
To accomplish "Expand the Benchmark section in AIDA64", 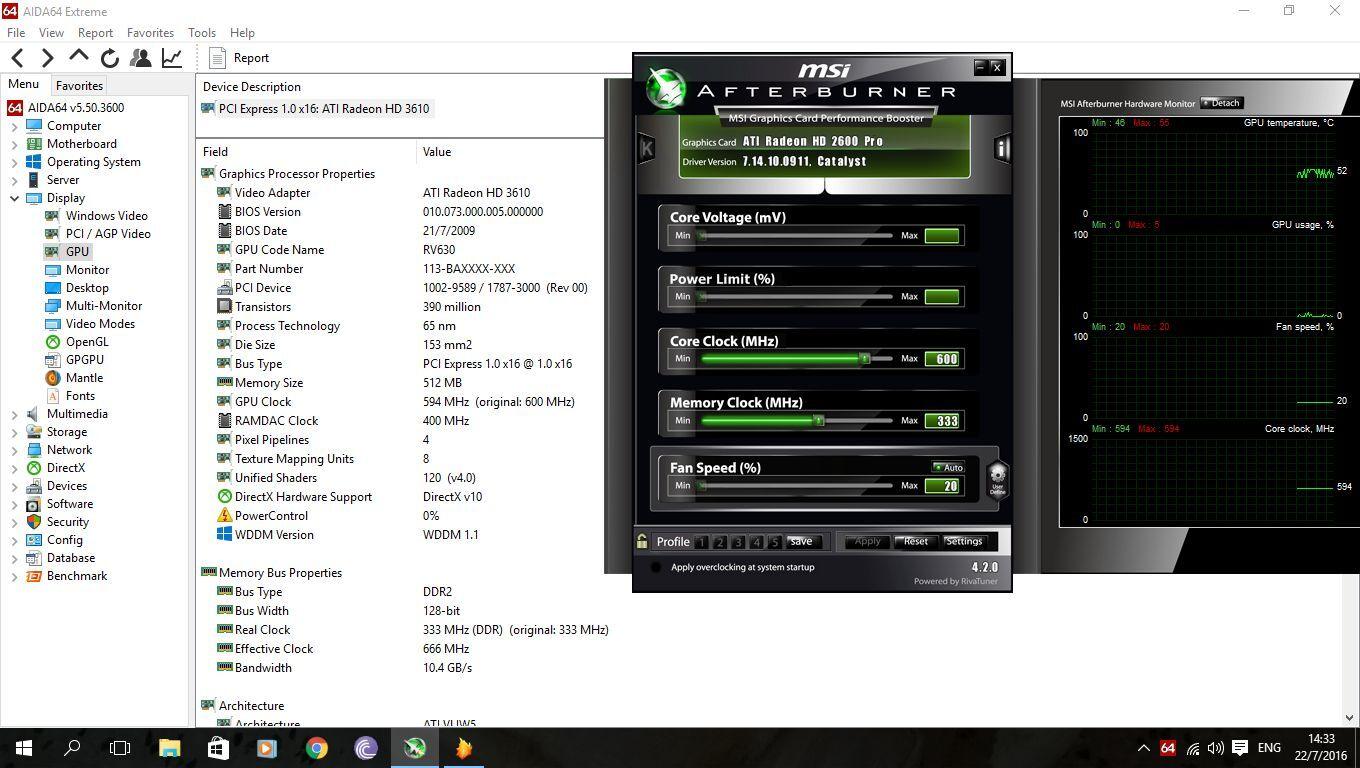I will point(13,575).
